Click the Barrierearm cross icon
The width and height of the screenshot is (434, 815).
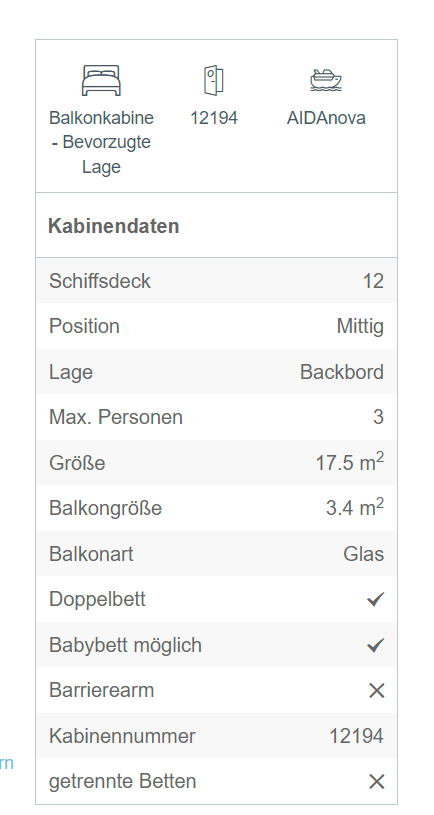(376, 691)
